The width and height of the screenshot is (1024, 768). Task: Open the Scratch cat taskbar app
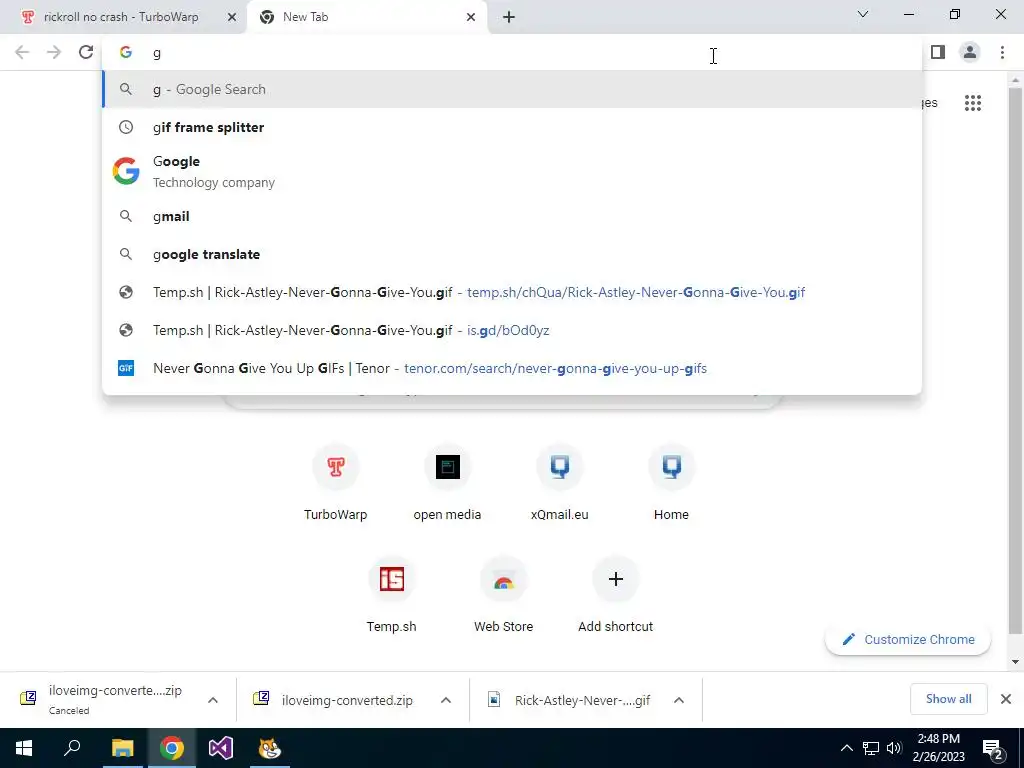270,748
